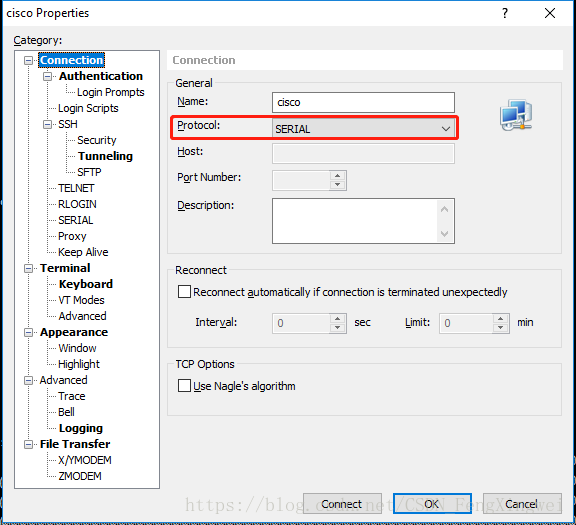The height and width of the screenshot is (525, 576).
Task: Open Advanced under Terminal
Action: 82,316
